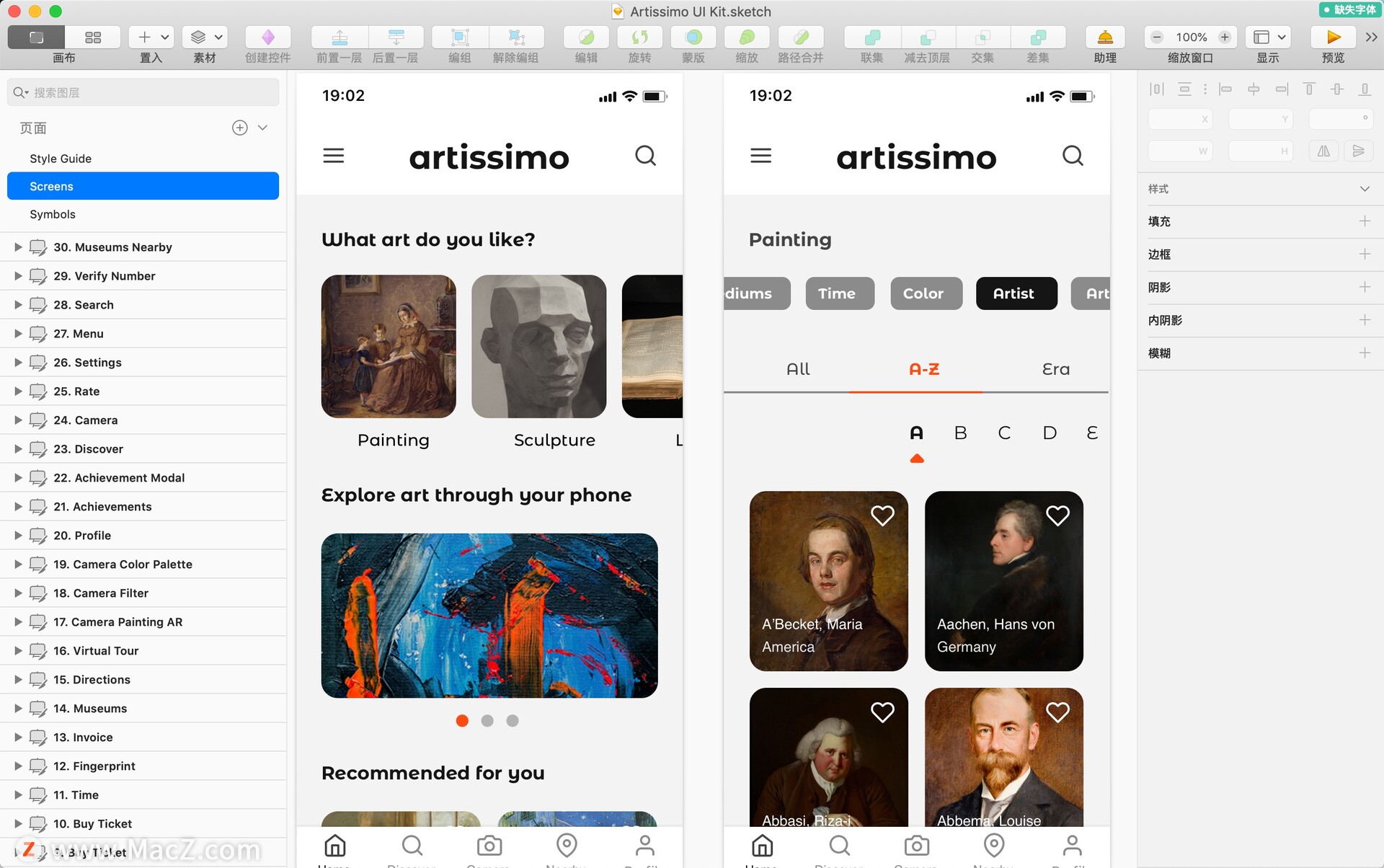Click the Time filter chip
Viewport: 1384px width, 868px height.
[840, 293]
